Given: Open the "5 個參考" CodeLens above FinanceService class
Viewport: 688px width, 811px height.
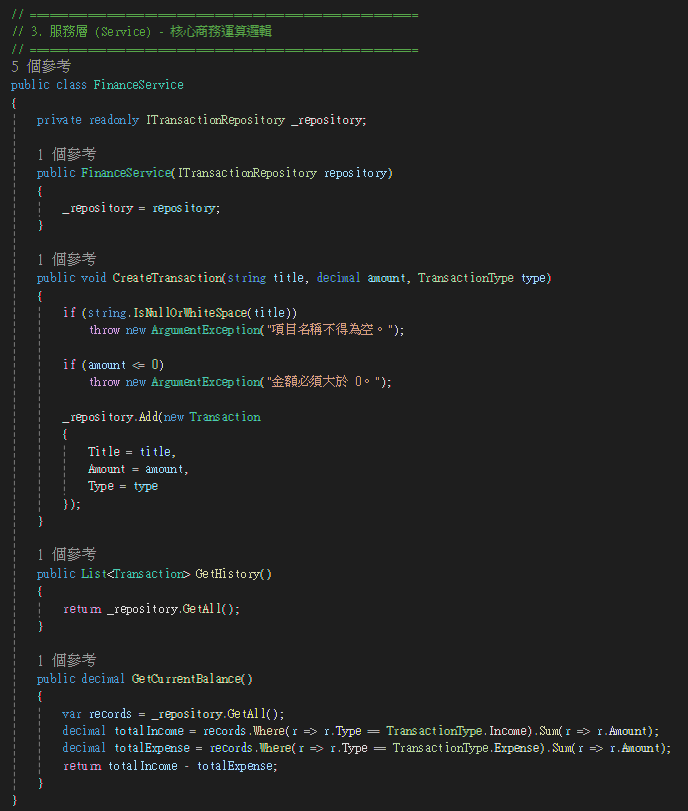Looking at the screenshot, I should (41, 66).
